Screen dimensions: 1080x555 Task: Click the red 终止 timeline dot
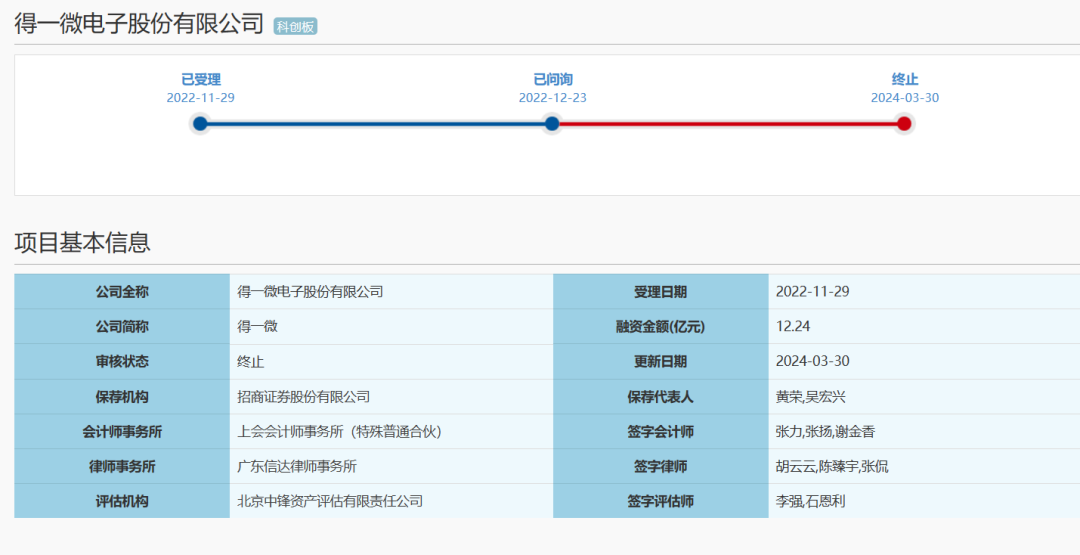(904, 124)
